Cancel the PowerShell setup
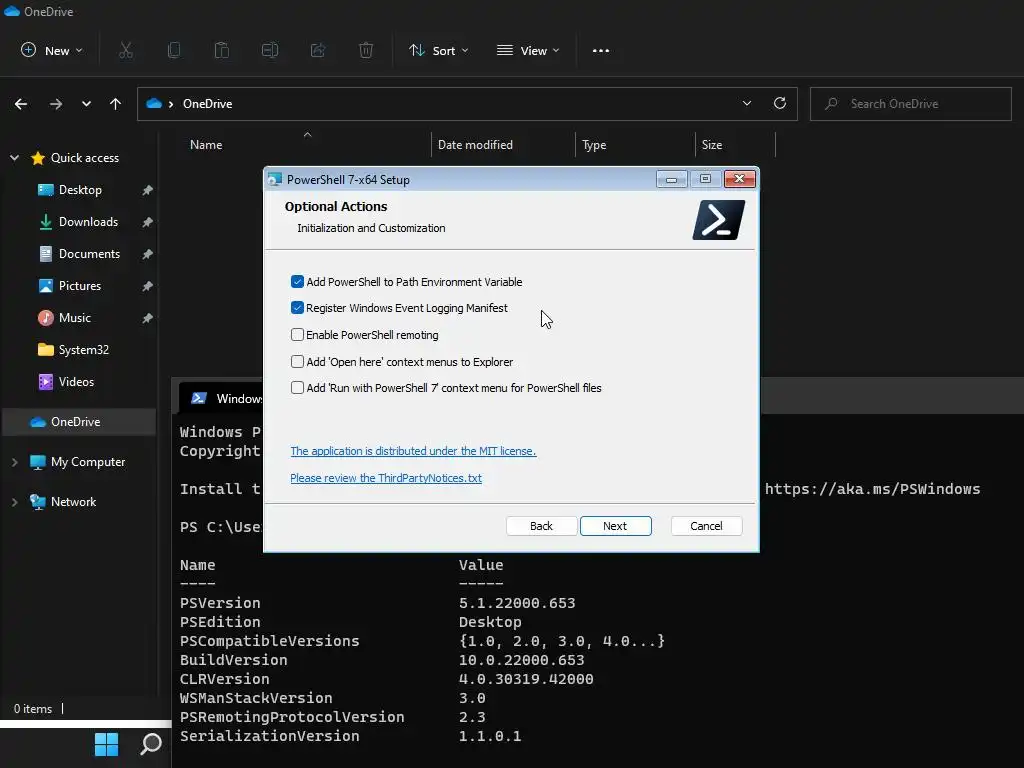The image size is (1024, 768). tap(706, 526)
